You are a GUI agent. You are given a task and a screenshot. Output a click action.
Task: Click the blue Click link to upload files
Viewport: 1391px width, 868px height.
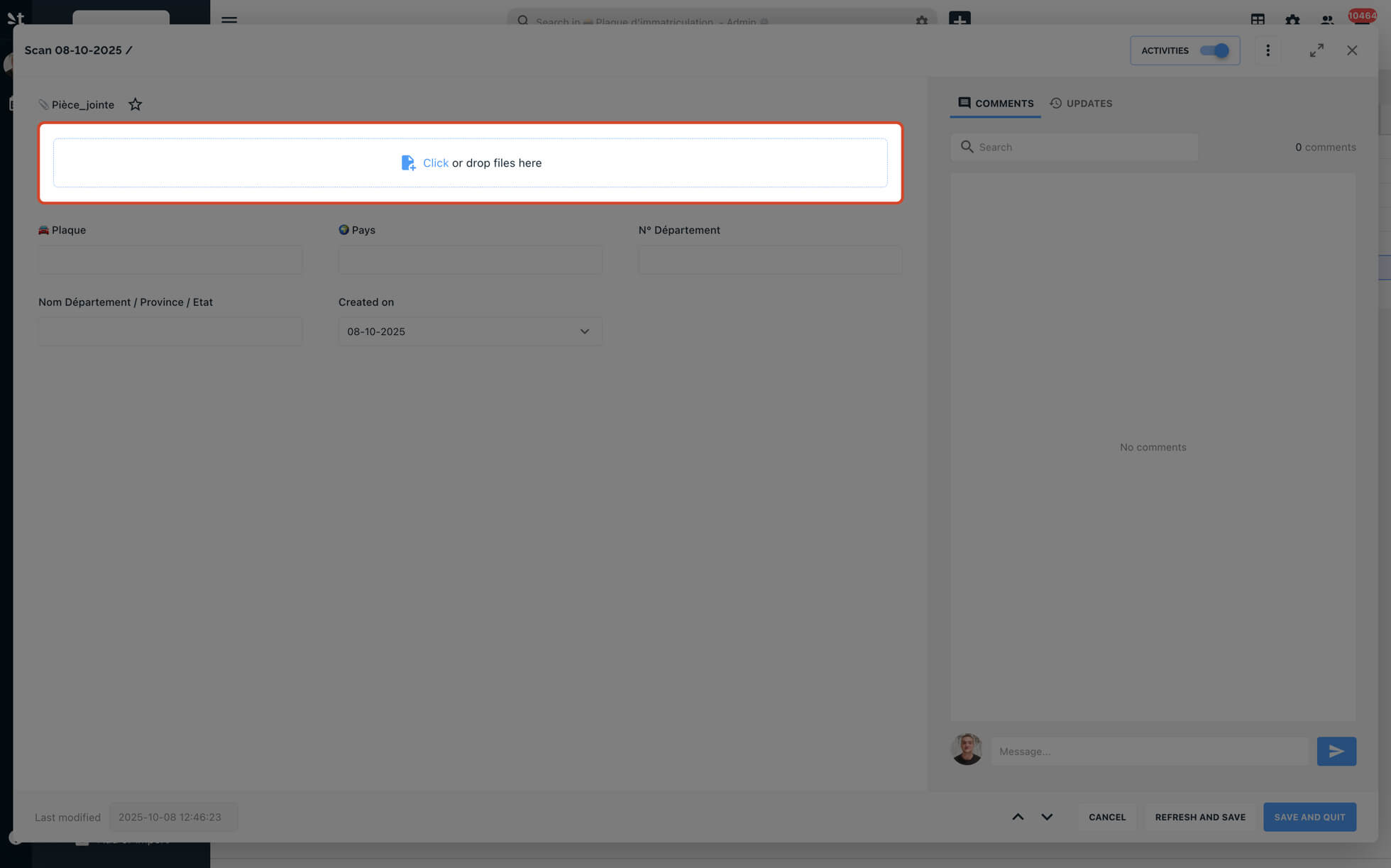pyautogui.click(x=435, y=163)
